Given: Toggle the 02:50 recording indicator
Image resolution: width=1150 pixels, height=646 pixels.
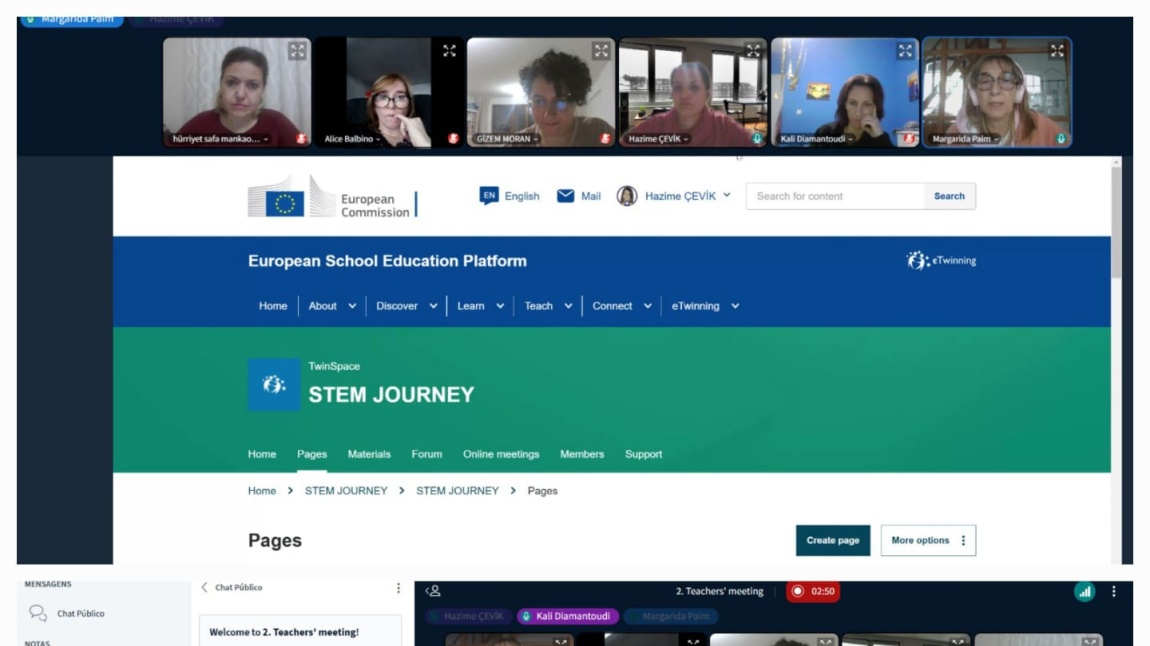Looking at the screenshot, I should point(812,592).
